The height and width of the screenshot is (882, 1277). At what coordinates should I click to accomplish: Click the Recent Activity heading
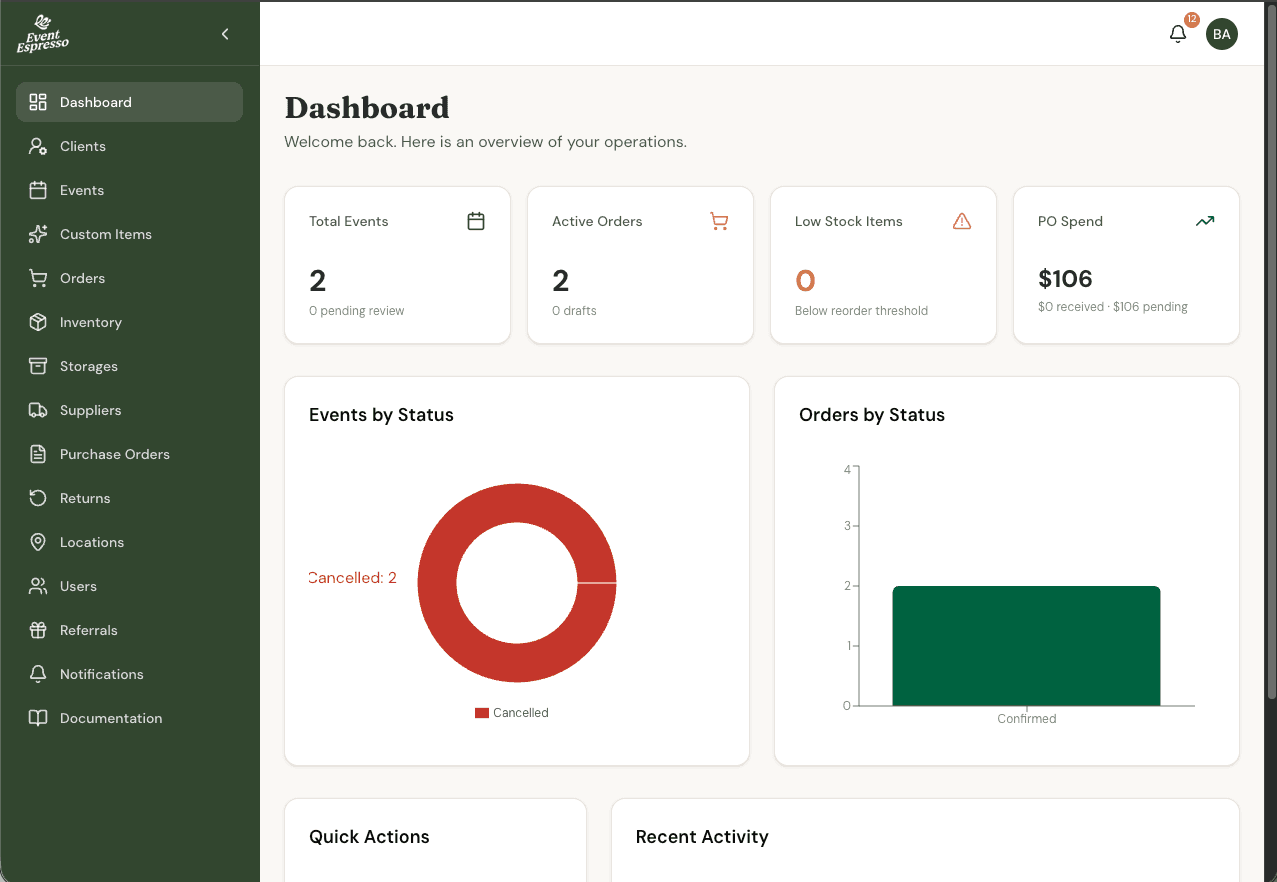point(702,837)
